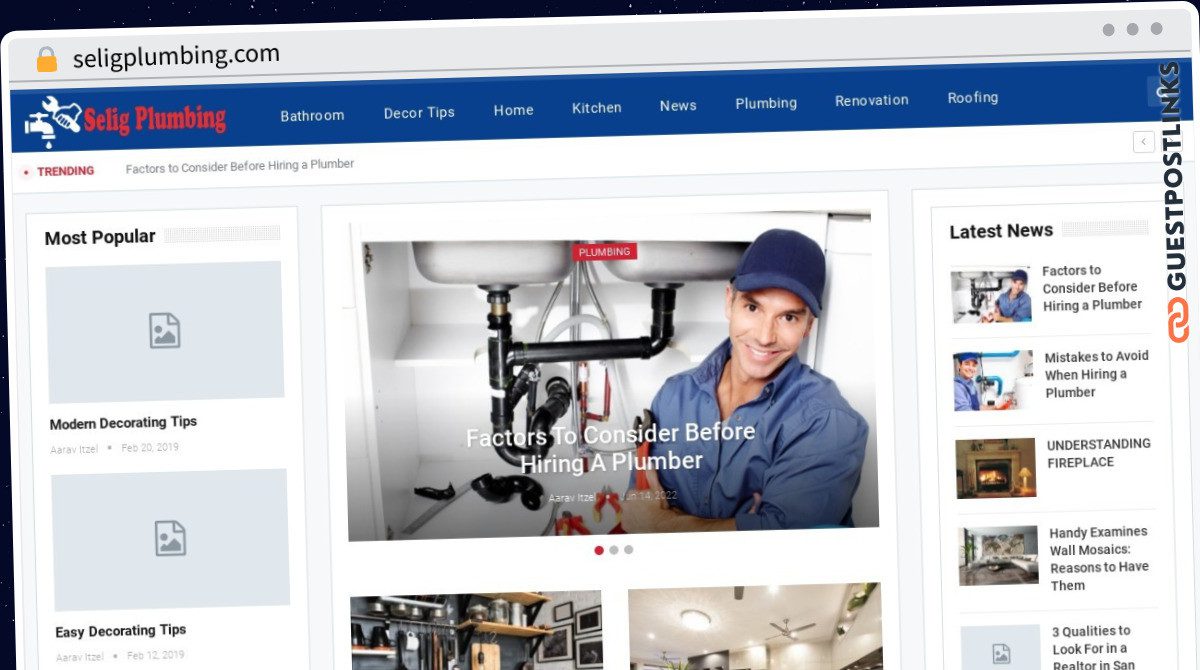Open the Renovation menu item
Screen dimensions: 1200x670
click(872, 100)
